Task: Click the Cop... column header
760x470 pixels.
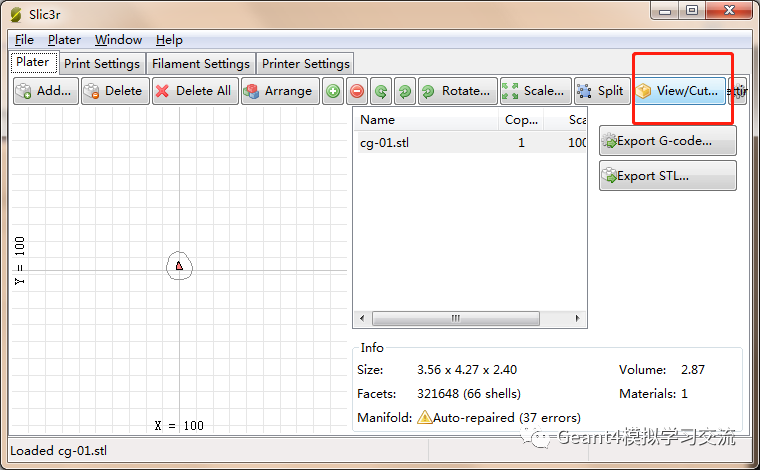Action: click(x=521, y=120)
